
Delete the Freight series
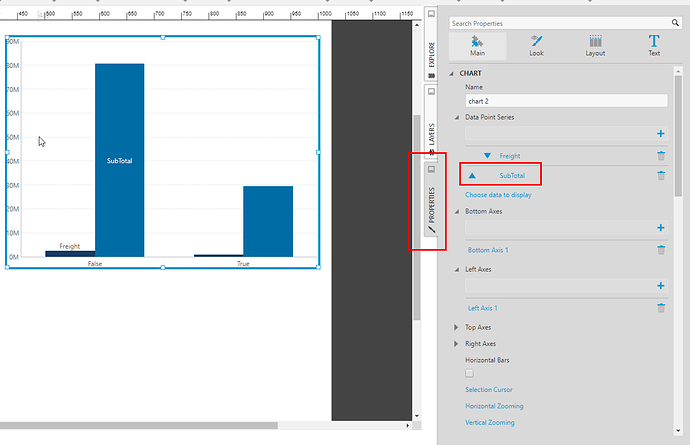tap(661, 156)
